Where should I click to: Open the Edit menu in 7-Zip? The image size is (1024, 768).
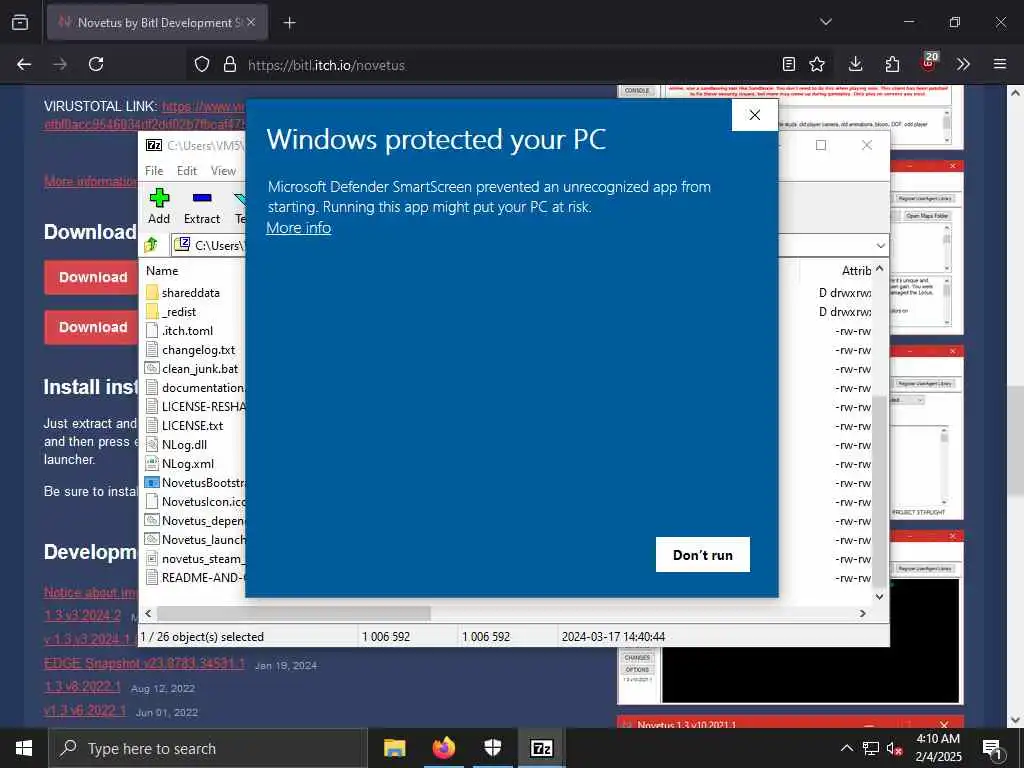[187, 171]
